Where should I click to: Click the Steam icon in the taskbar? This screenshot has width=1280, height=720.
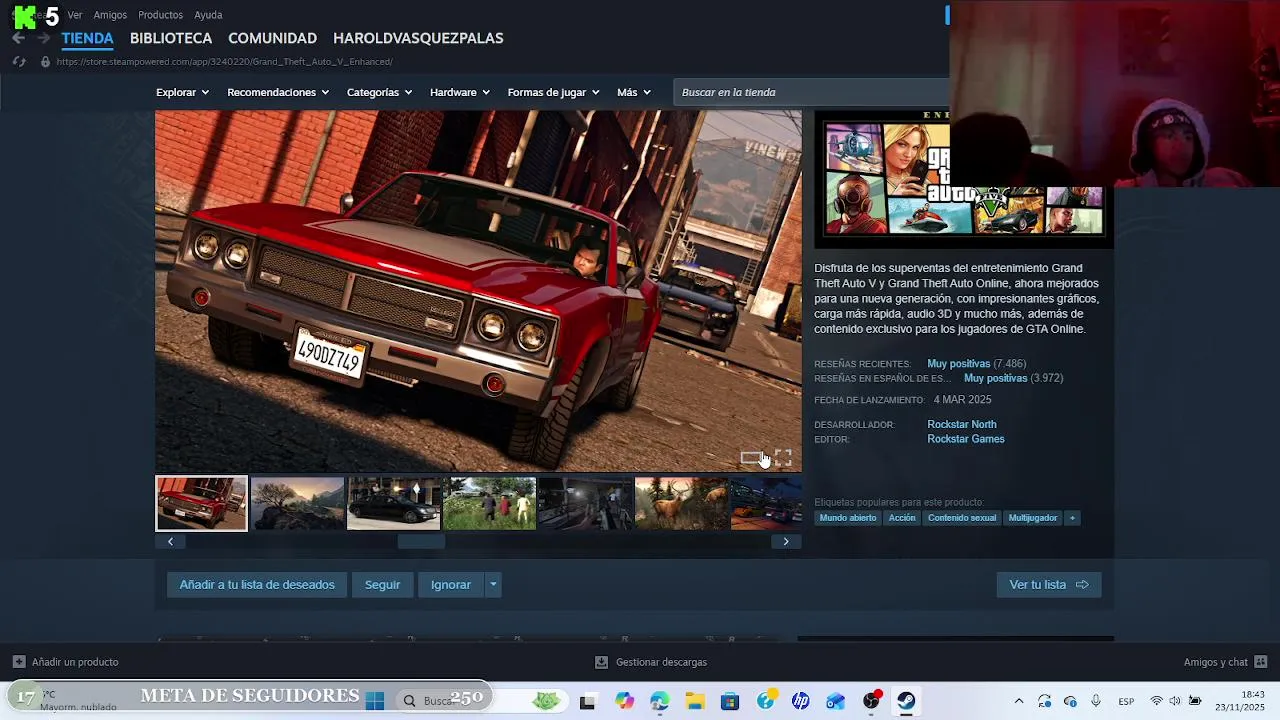[x=906, y=702]
